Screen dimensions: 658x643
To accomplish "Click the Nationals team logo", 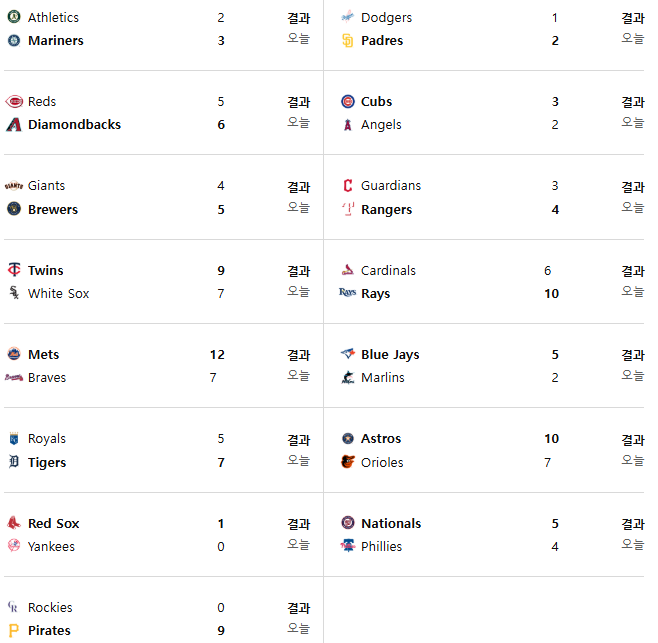I will [x=347, y=524].
